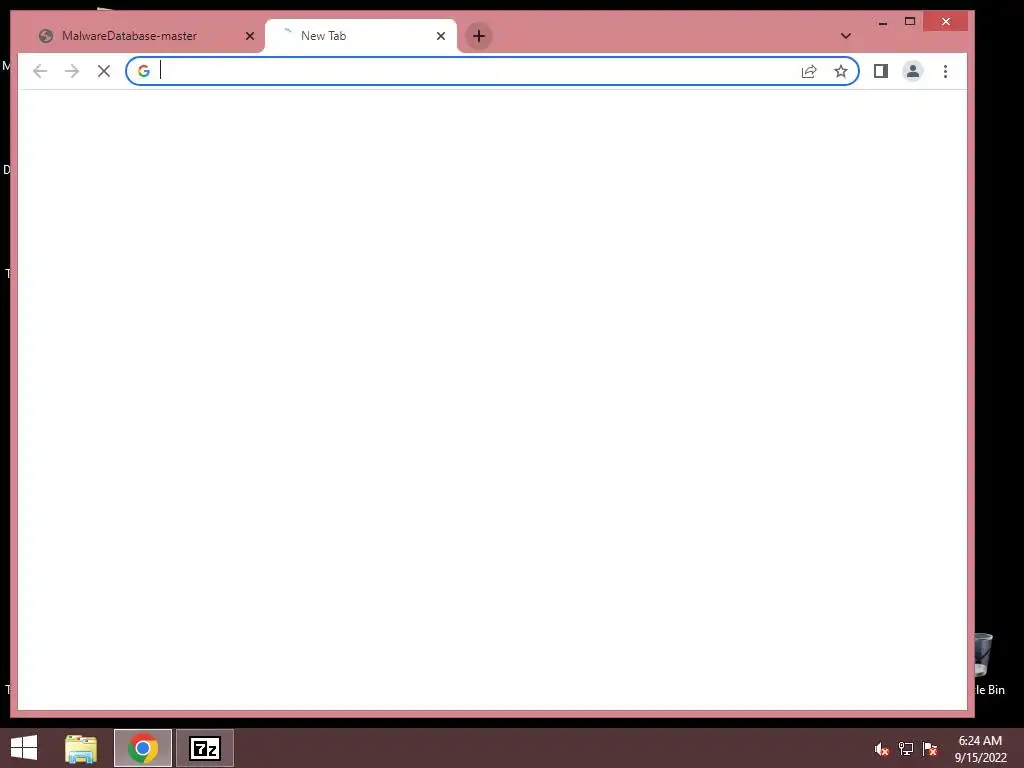Click the muted volume tray icon
The height and width of the screenshot is (768, 1024).
(882, 749)
